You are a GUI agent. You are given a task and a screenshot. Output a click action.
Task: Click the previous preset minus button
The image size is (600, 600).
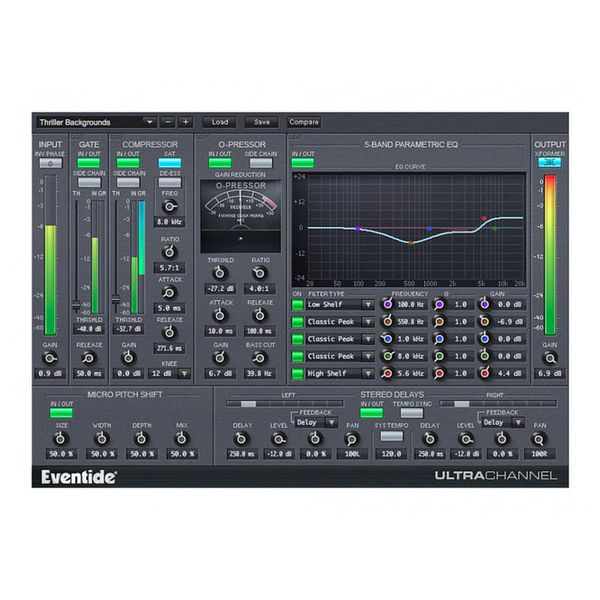pos(168,122)
